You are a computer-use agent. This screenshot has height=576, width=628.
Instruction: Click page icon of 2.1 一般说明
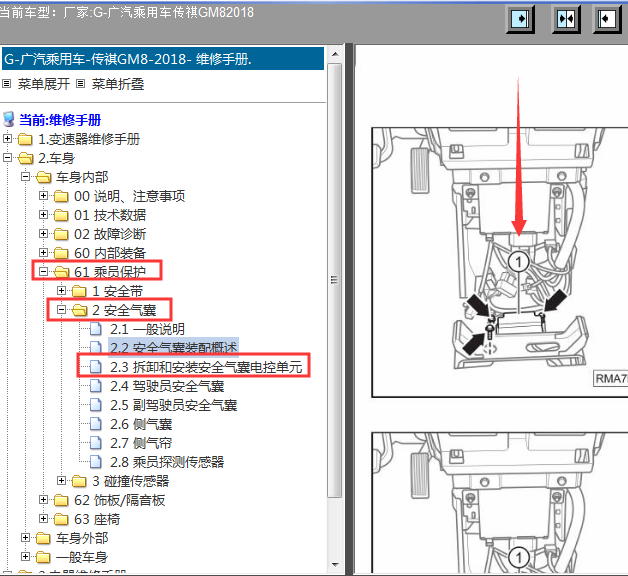tap(96, 329)
